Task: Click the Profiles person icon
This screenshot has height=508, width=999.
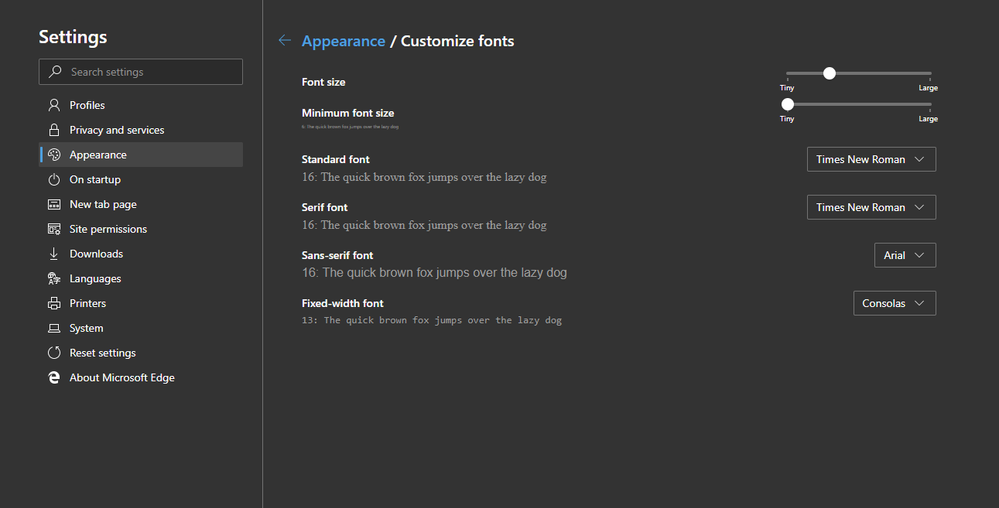Action: pyautogui.click(x=54, y=105)
